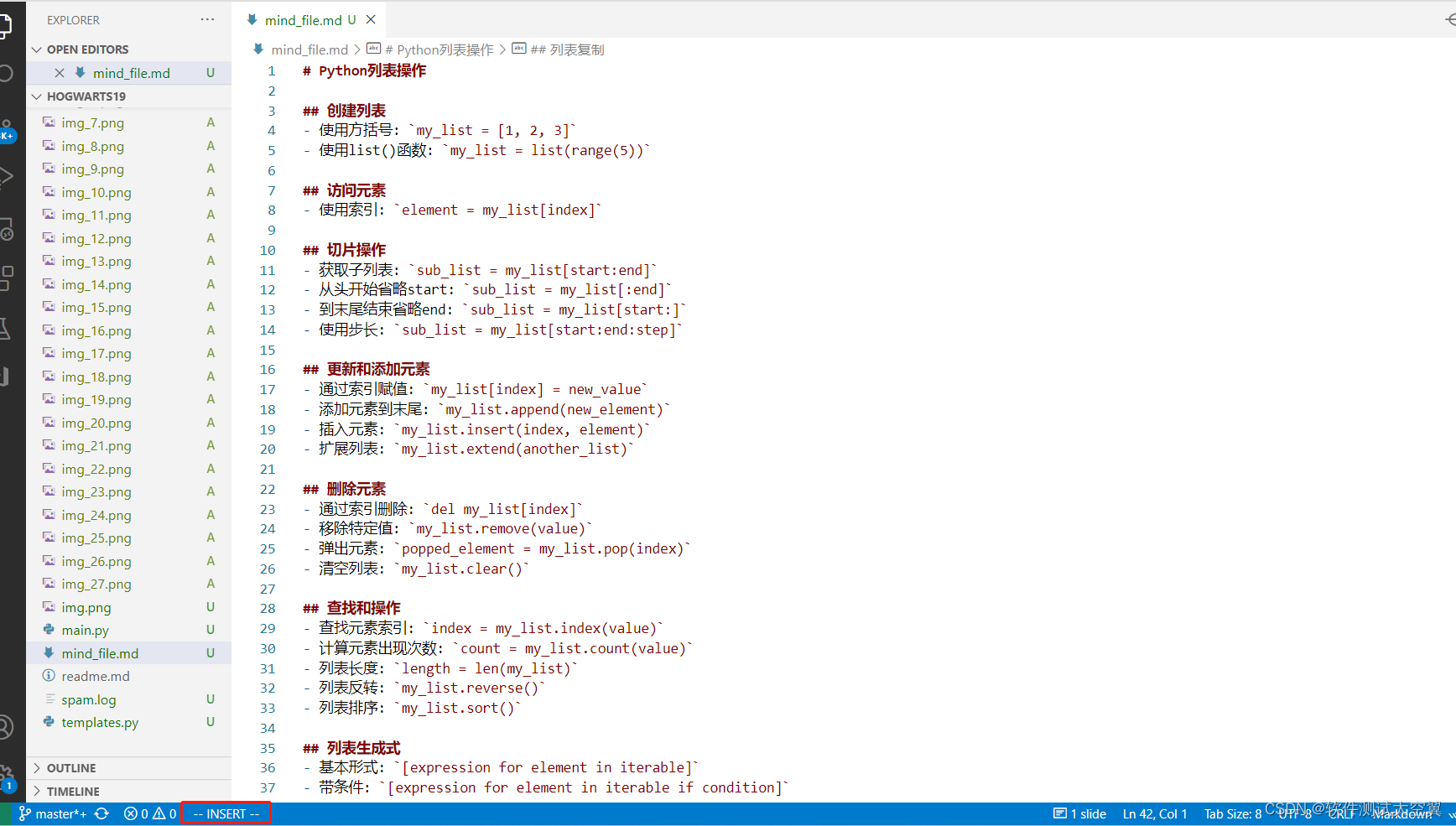Change the CRLF end-of-line setting
This screenshot has height=826, width=1456.
tap(1342, 813)
